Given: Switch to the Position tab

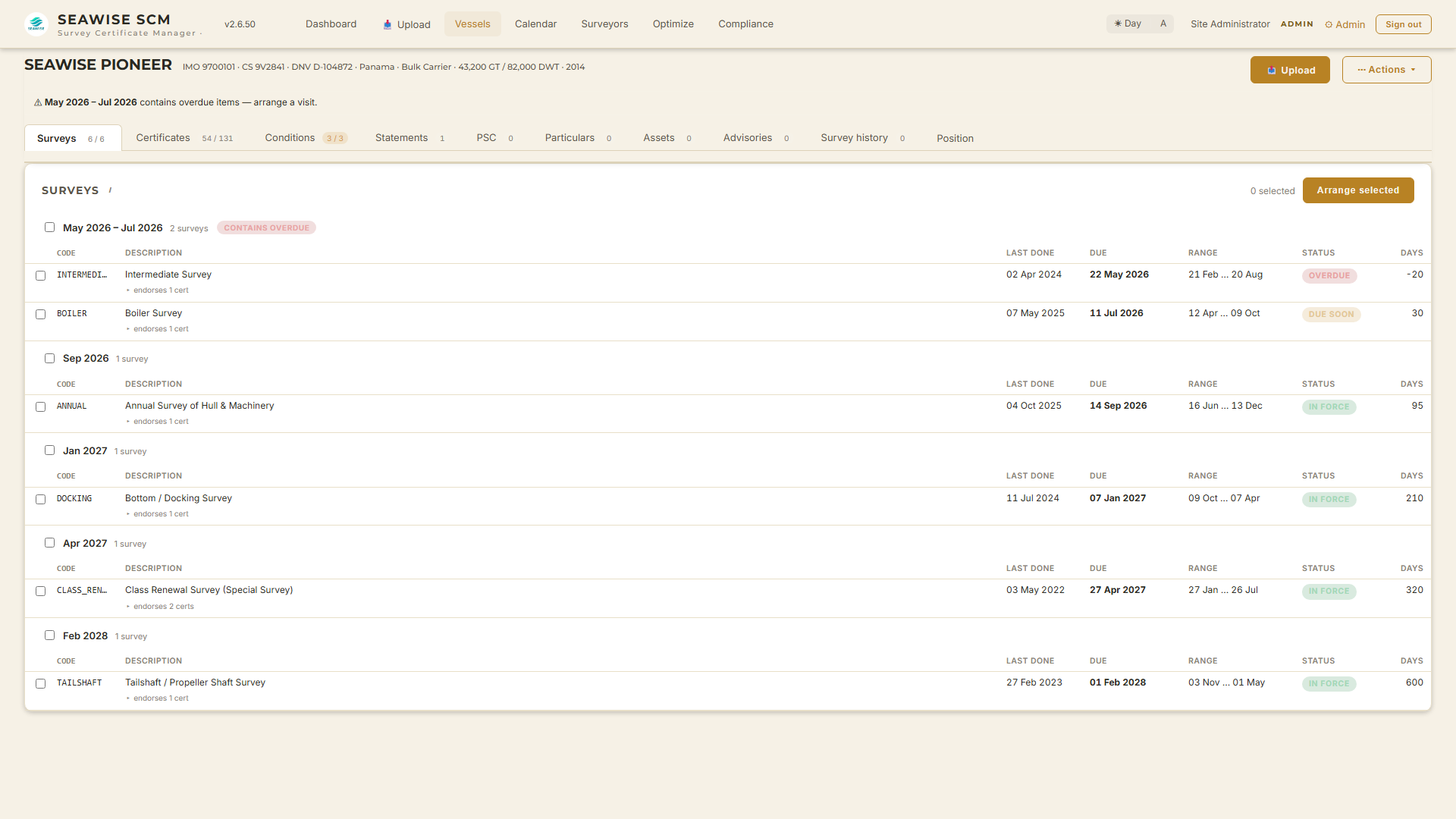Looking at the screenshot, I should [x=955, y=138].
